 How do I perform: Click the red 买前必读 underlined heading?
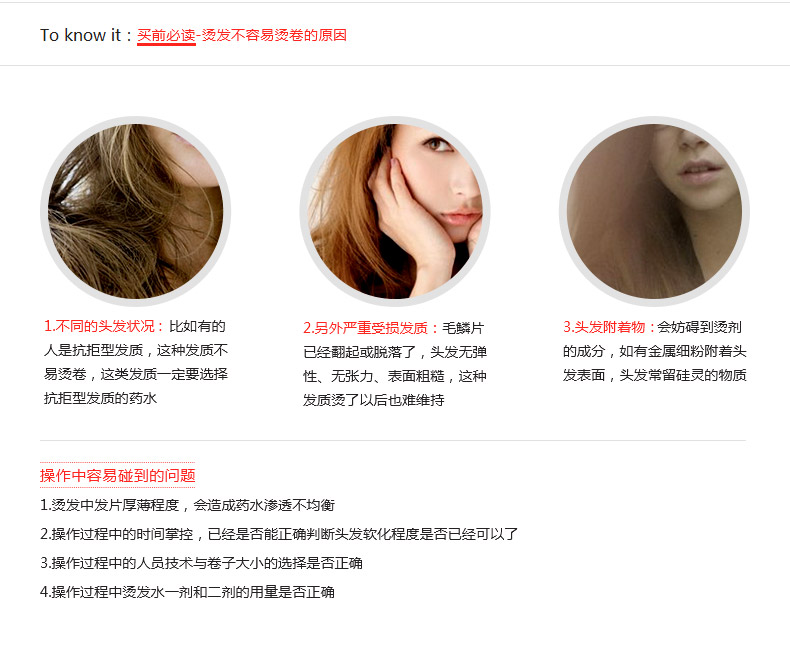click(x=166, y=35)
